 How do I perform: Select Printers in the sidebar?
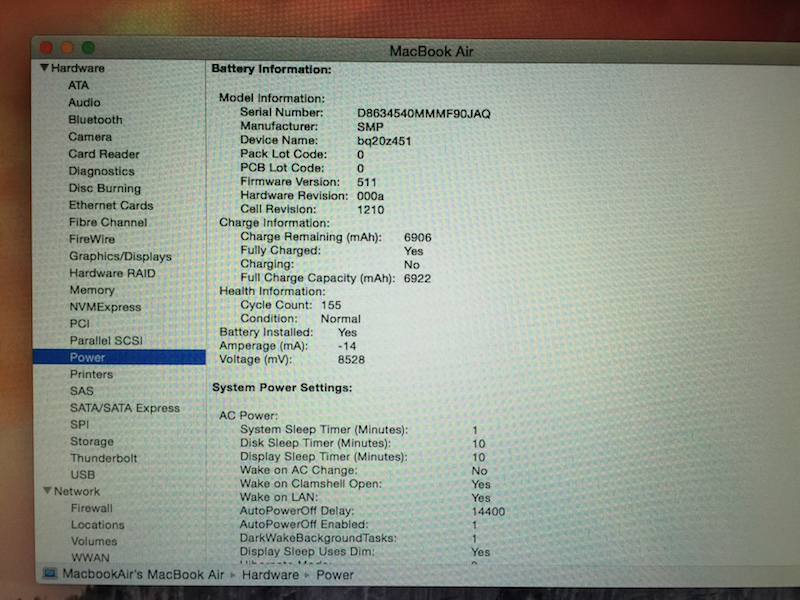pyautogui.click(x=91, y=374)
